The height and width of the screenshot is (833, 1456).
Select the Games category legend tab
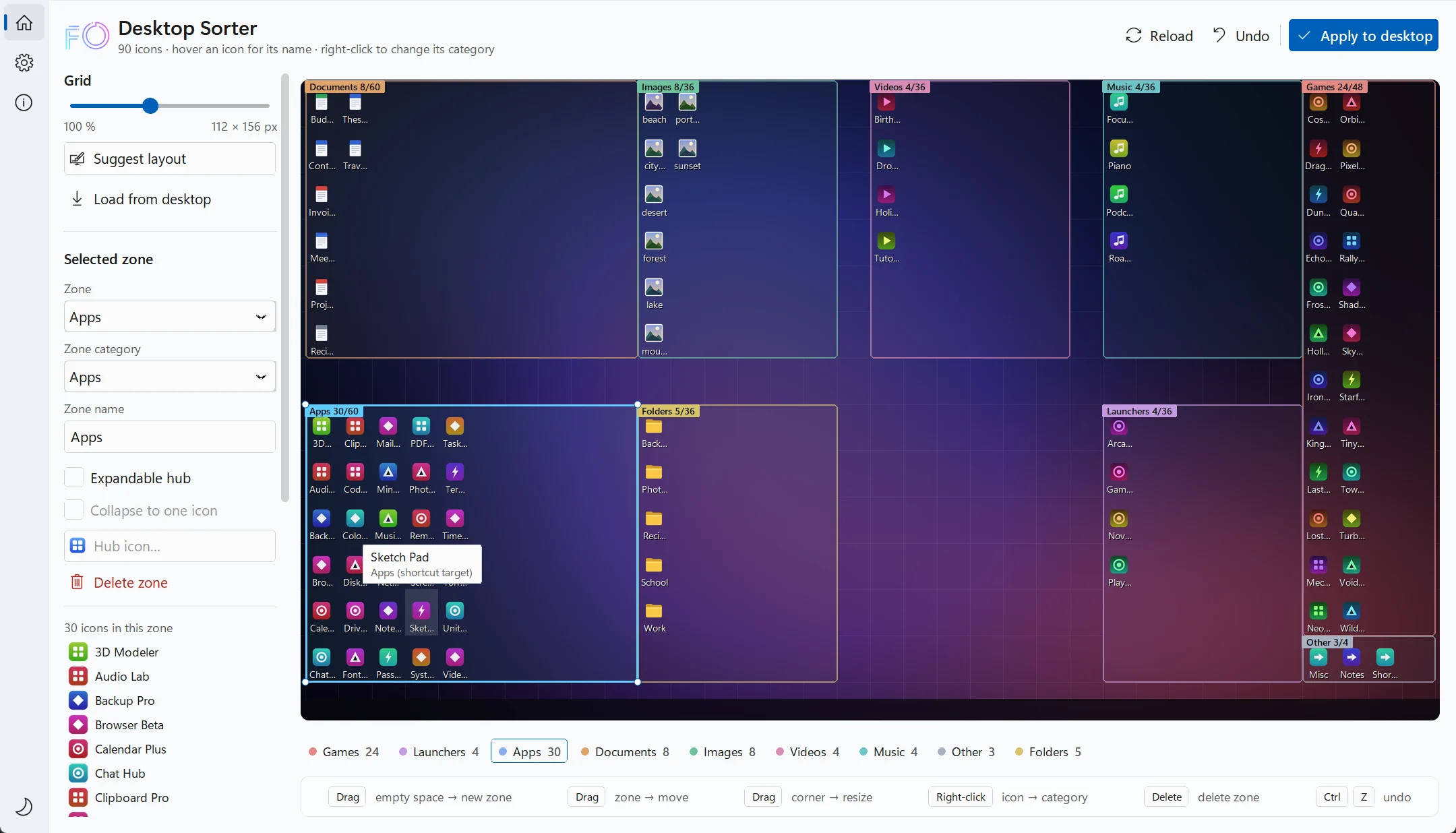coord(344,751)
